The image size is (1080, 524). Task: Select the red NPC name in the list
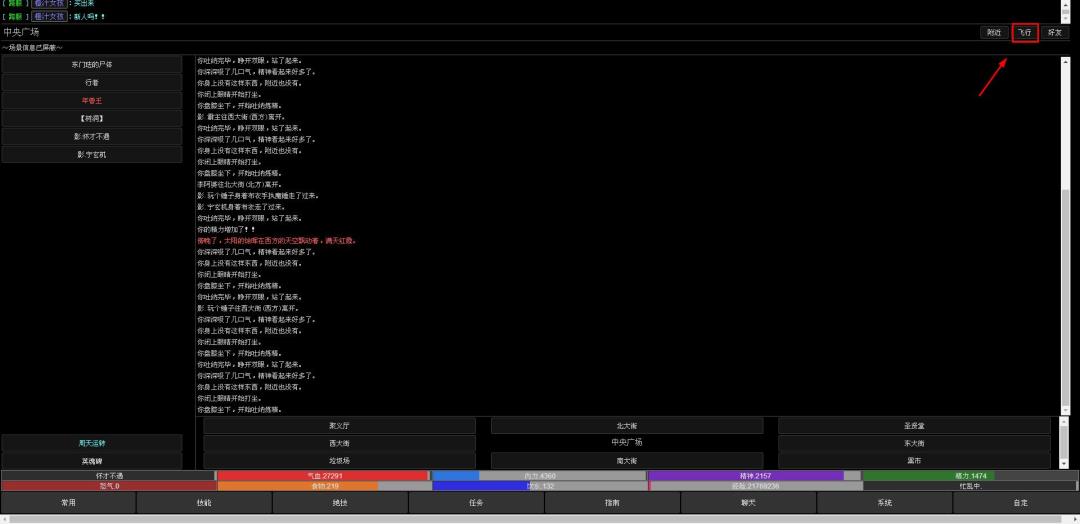pos(92,101)
